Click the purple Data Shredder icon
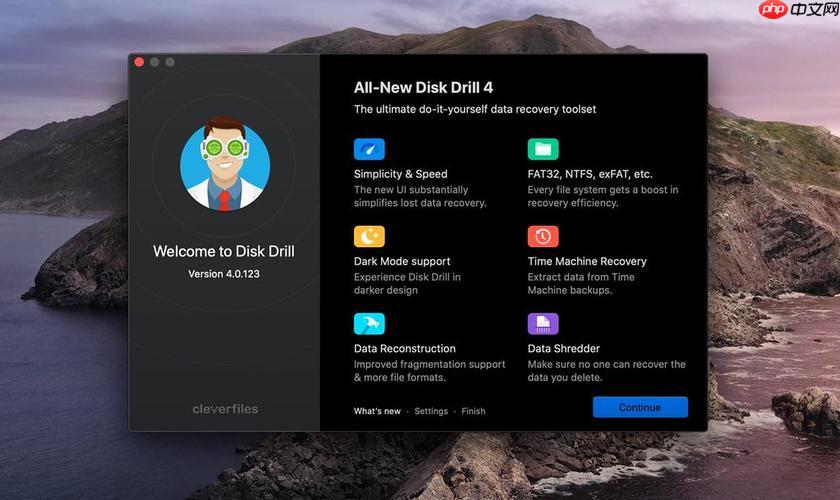The width and height of the screenshot is (840, 500). click(x=543, y=324)
